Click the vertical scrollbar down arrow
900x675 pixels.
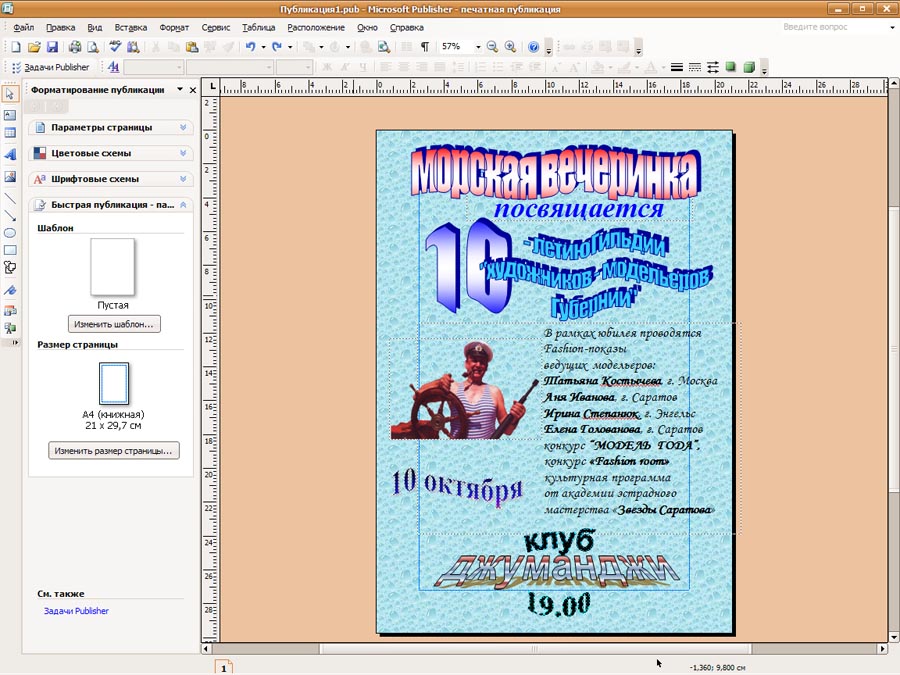pyautogui.click(x=894, y=638)
